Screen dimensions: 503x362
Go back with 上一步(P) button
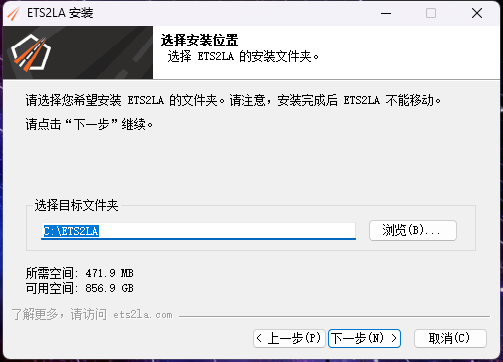point(289,338)
